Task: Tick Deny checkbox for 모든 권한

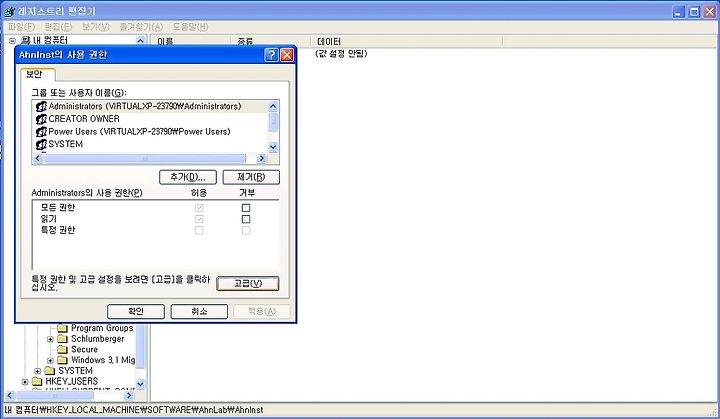Action: [246, 208]
